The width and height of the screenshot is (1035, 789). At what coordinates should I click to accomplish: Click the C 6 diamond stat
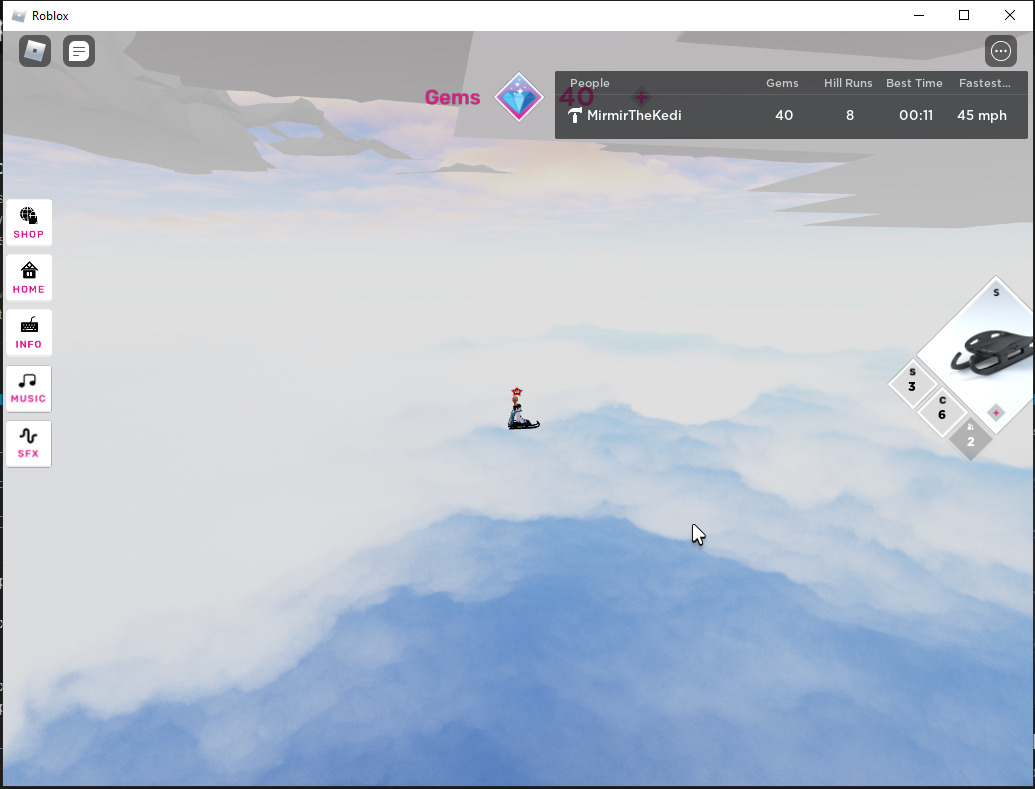(942, 411)
